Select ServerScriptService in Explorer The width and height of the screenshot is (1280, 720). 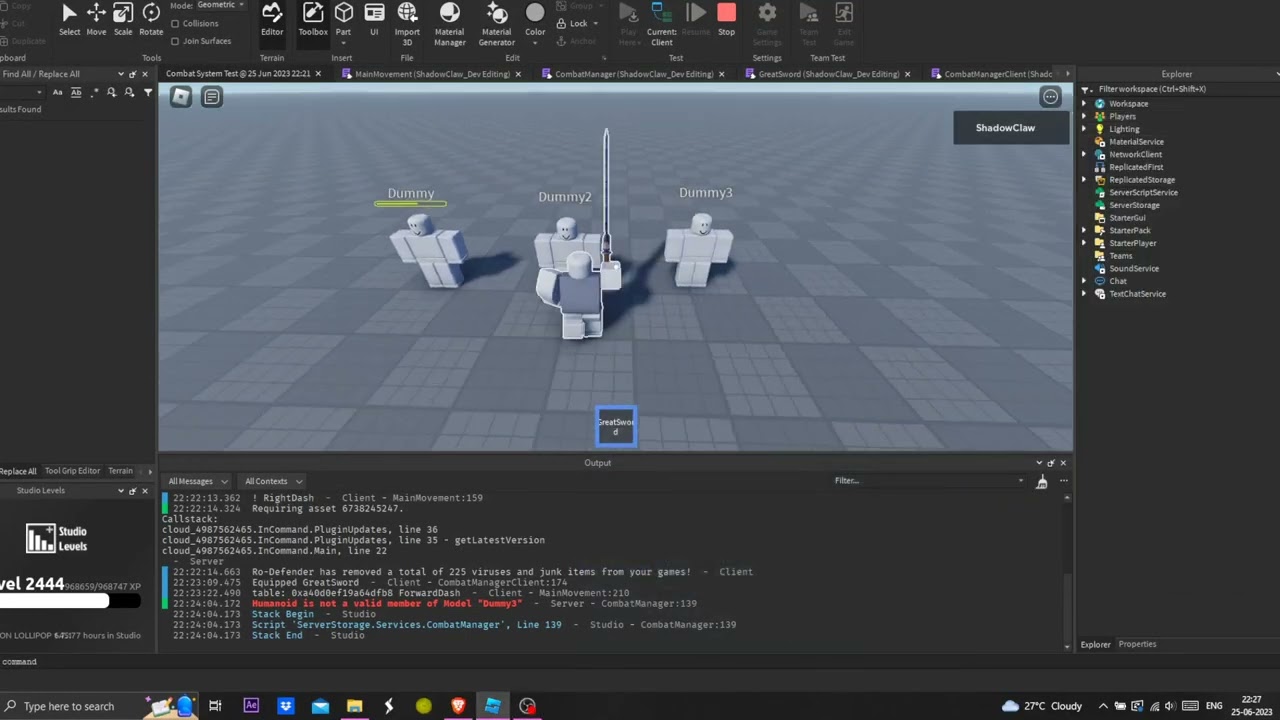click(x=1143, y=192)
